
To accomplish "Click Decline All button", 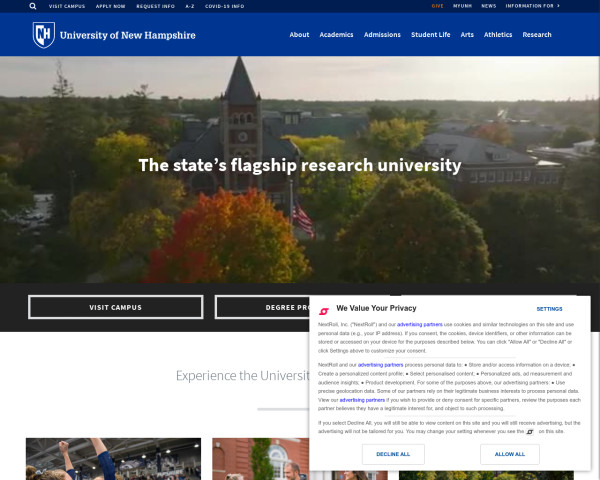I will point(393,454).
